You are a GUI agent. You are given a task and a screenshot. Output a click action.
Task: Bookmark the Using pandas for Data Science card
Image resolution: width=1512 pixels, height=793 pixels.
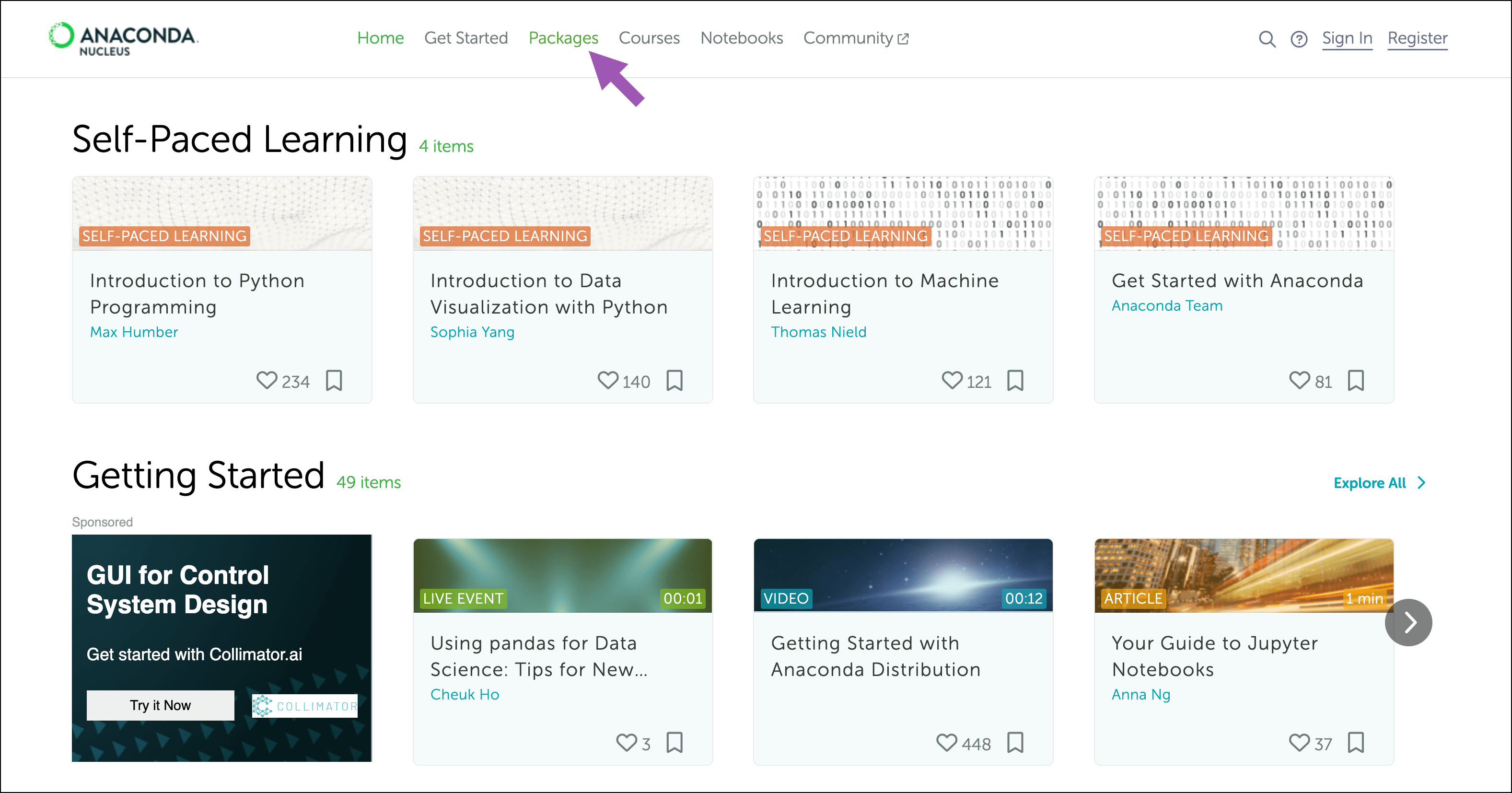click(x=675, y=743)
